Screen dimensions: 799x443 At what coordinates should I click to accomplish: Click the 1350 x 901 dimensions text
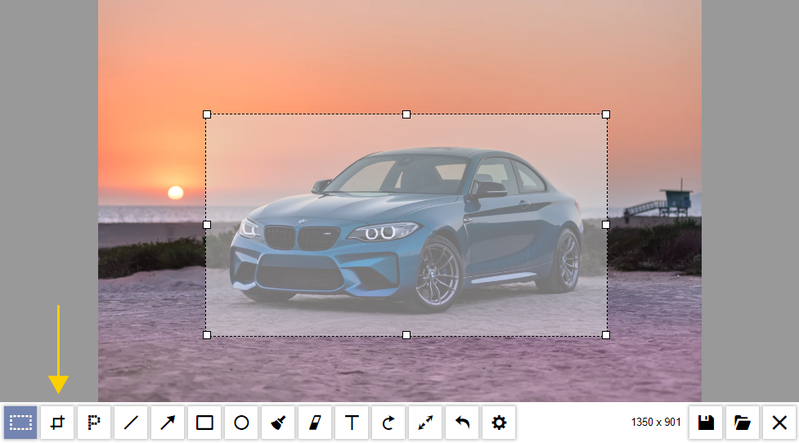[x=656, y=422]
